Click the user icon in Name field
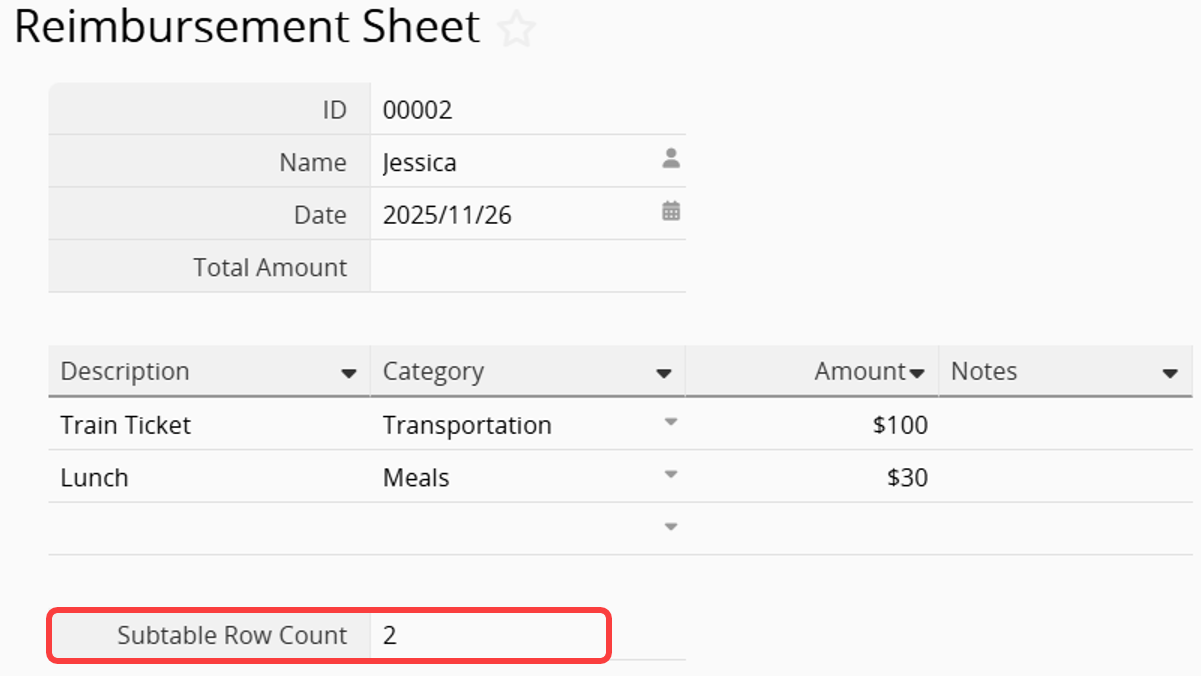 [671, 158]
